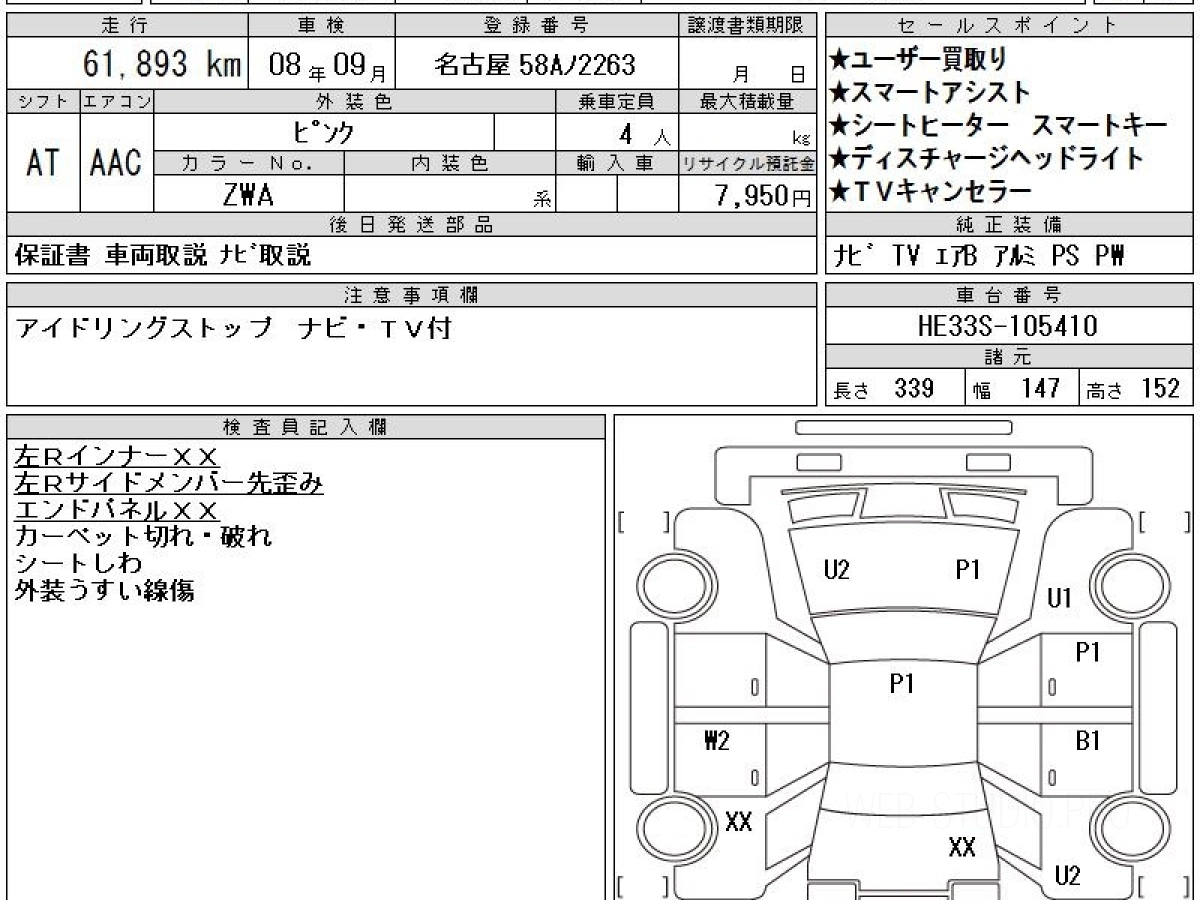1200x900 pixels.
Task: Click the 注意事項欄 section header
Action: coord(411,295)
